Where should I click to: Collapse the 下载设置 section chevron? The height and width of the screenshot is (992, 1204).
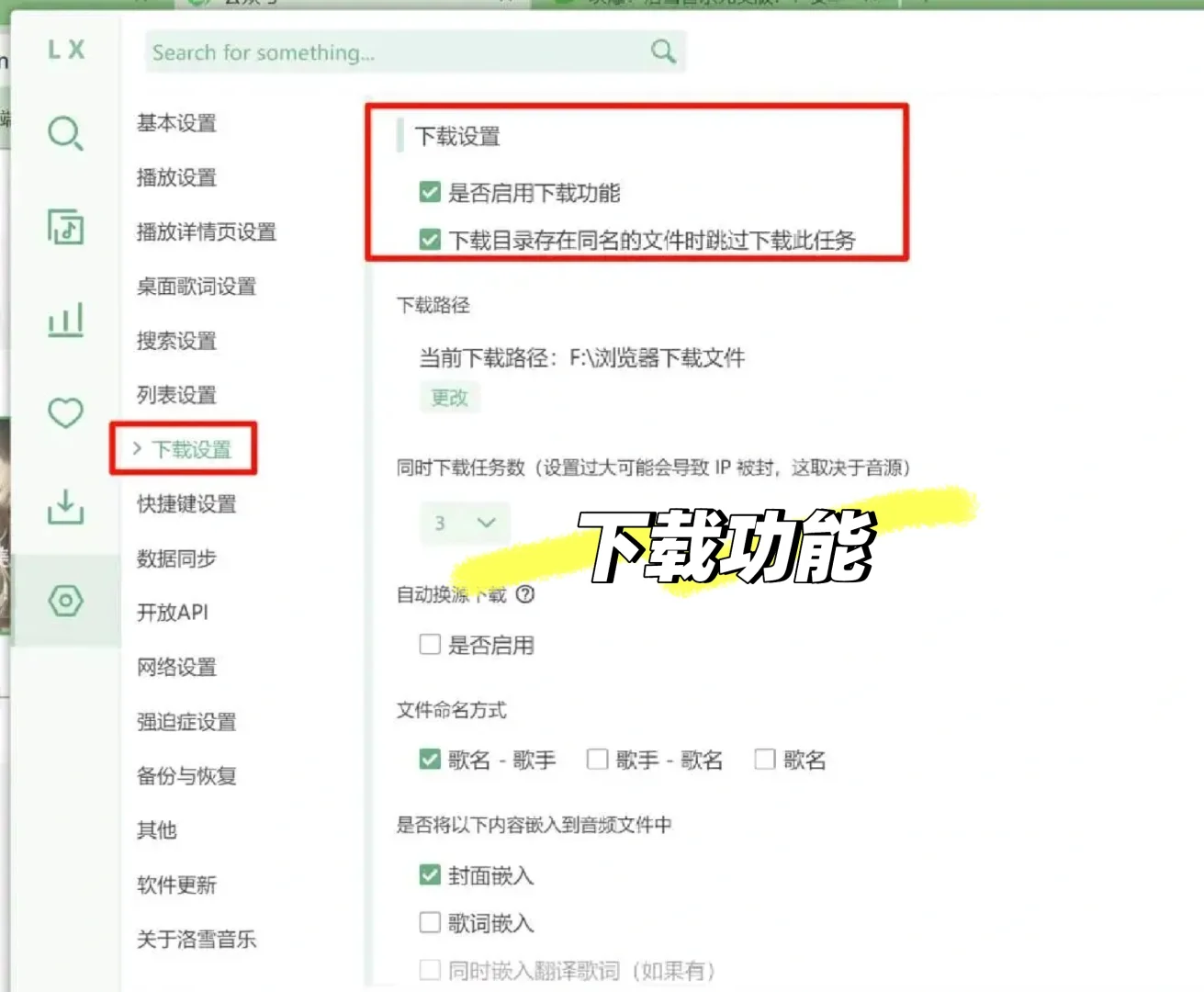[138, 449]
